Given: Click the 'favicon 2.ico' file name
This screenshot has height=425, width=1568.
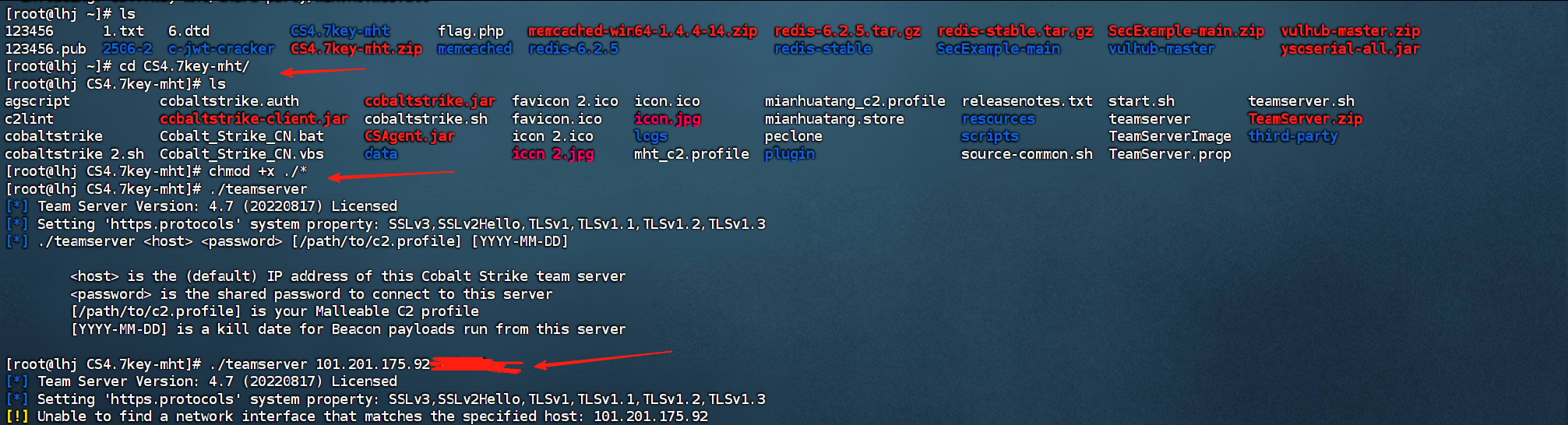Looking at the screenshot, I should pos(565,101).
